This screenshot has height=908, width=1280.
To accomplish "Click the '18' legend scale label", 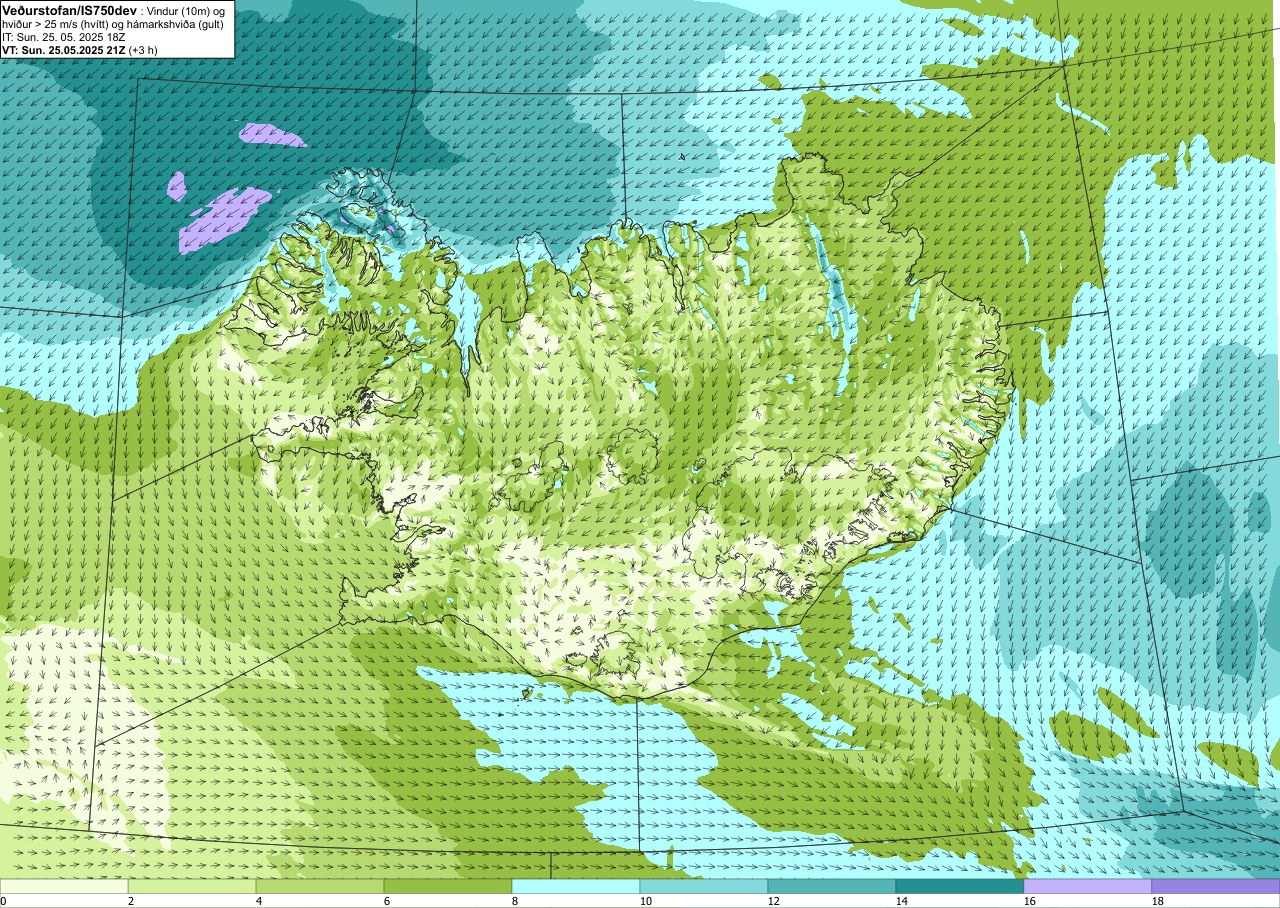I will click(x=1158, y=901).
